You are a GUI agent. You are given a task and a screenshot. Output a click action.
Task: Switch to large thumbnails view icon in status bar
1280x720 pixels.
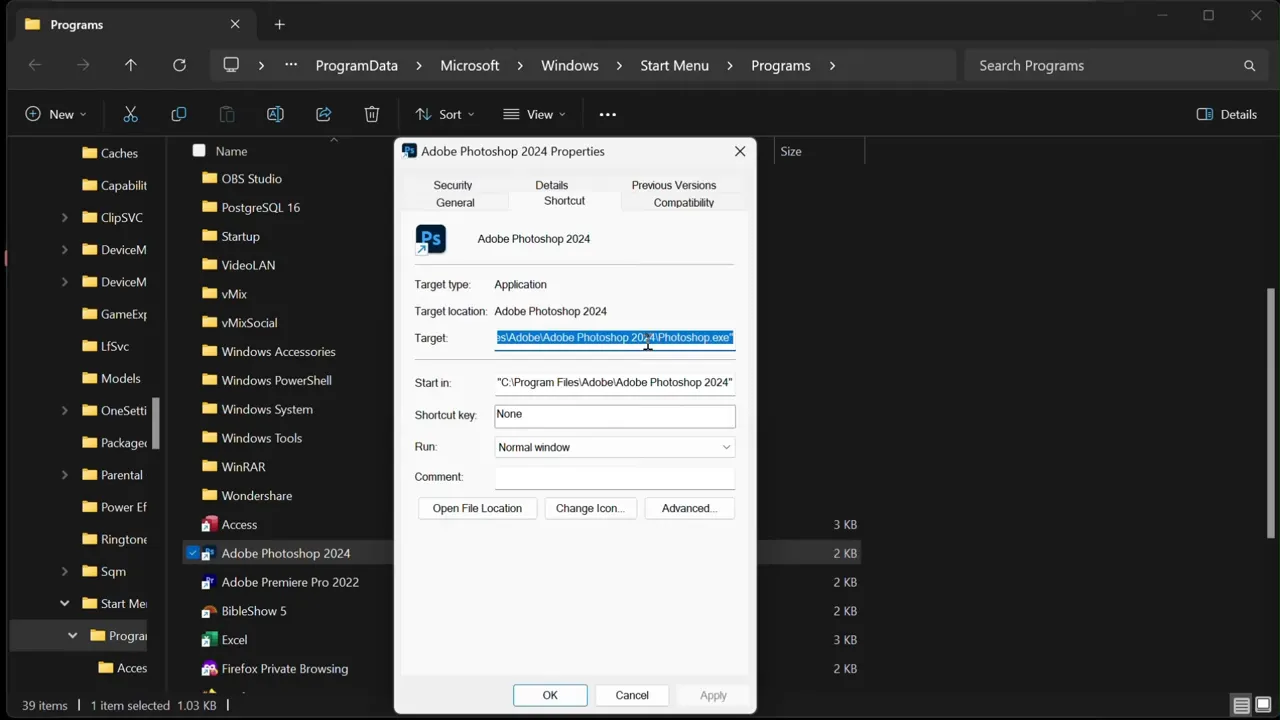tap(1262, 706)
